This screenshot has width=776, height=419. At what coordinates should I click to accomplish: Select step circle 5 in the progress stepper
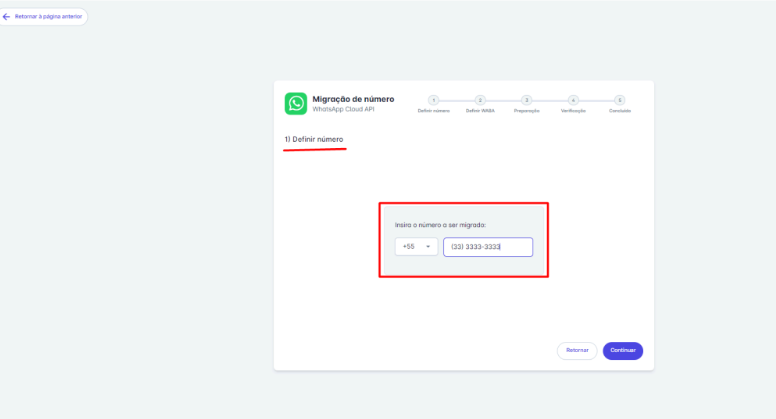(x=620, y=100)
